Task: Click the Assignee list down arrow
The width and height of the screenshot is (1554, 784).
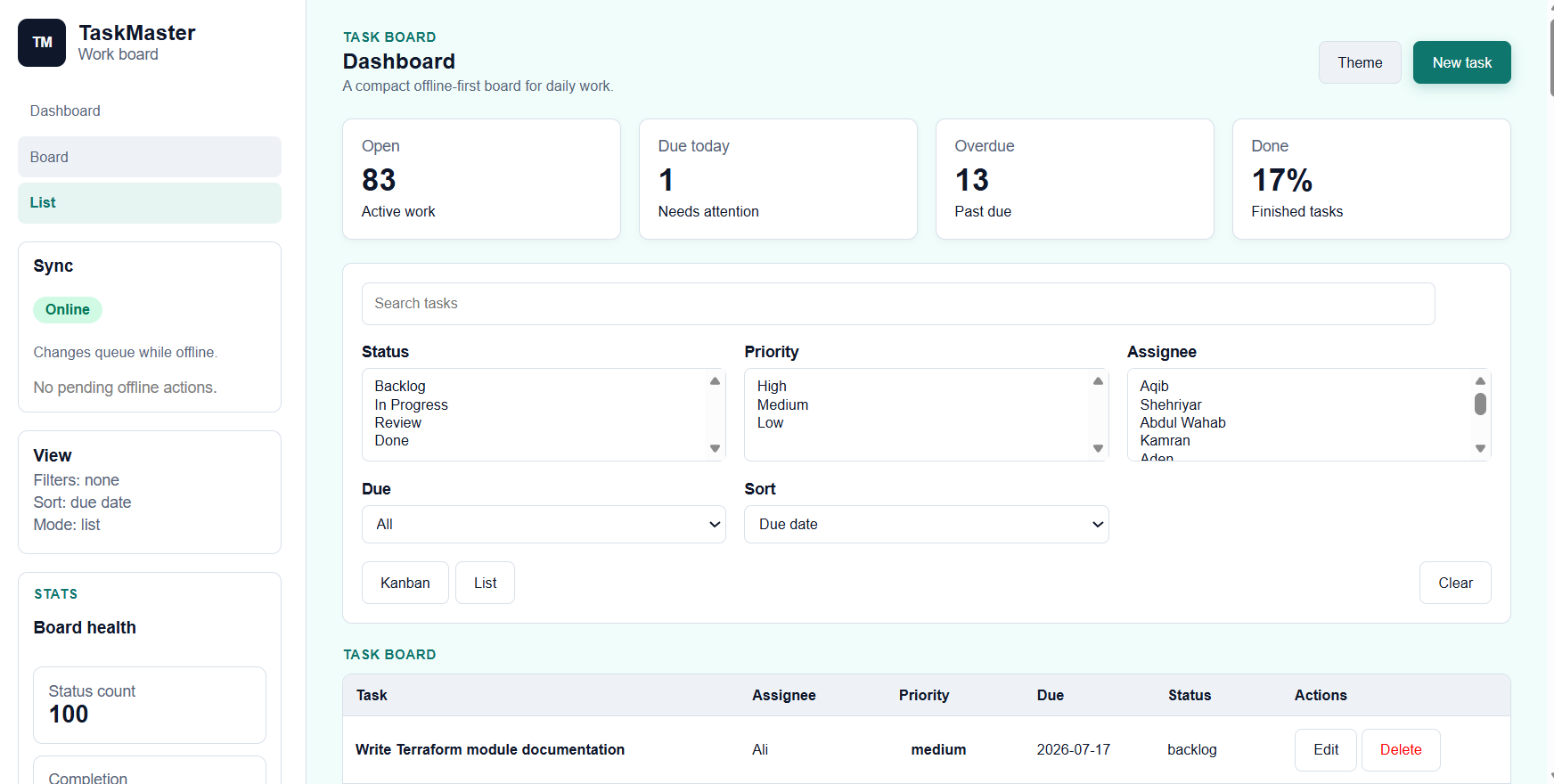Action: pos(1480,448)
